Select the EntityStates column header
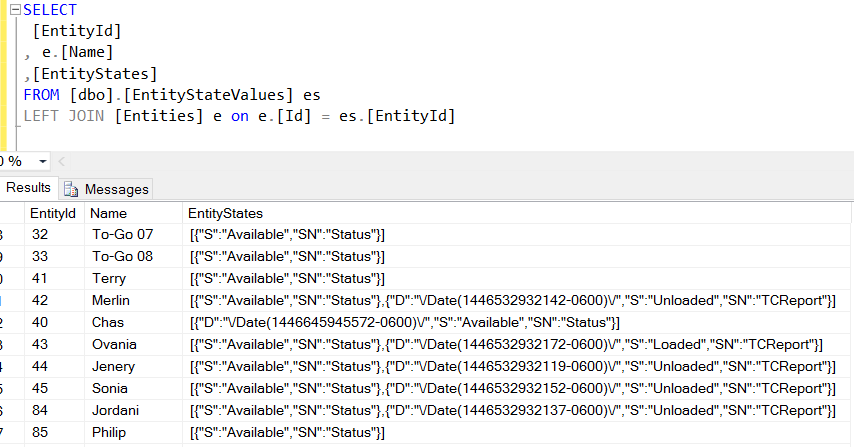Screen dimensions: 854x447 coord(516,213)
